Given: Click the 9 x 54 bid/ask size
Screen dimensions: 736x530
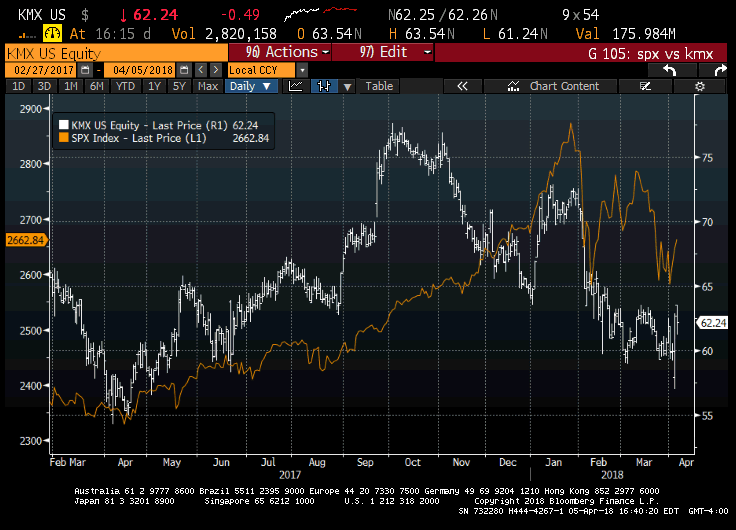Looking at the screenshot, I should pos(581,15).
